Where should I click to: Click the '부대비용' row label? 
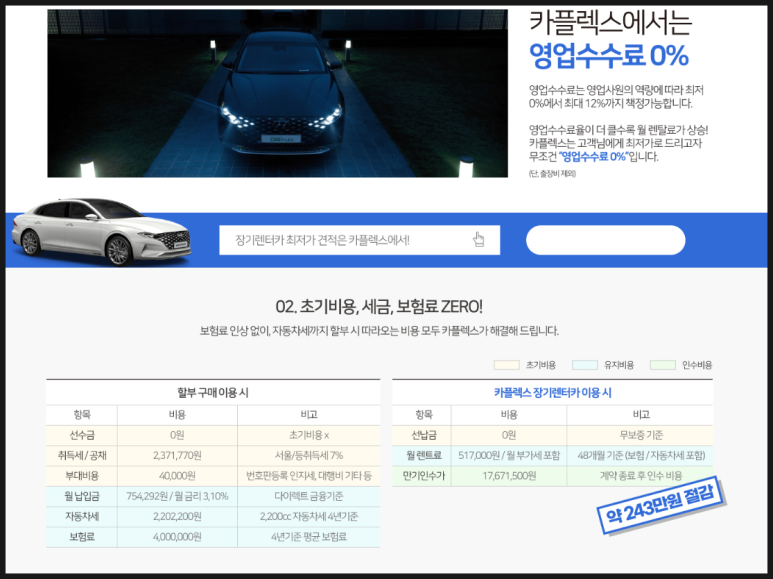pos(82,476)
